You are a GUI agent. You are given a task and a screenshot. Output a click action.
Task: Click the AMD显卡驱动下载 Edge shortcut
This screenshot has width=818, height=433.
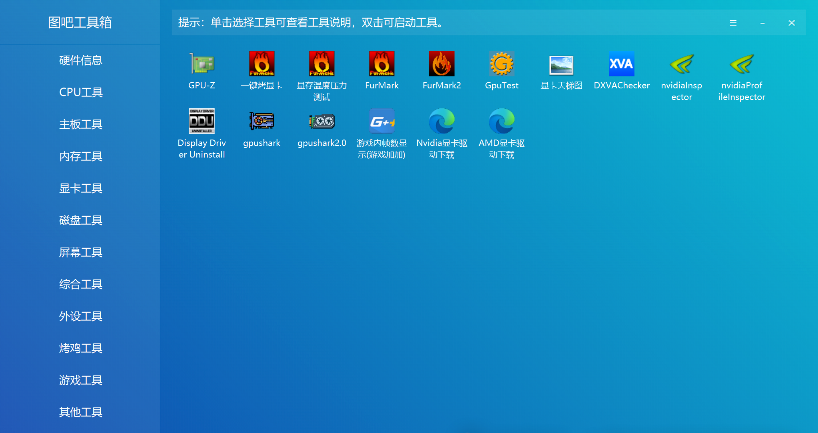[501, 122]
